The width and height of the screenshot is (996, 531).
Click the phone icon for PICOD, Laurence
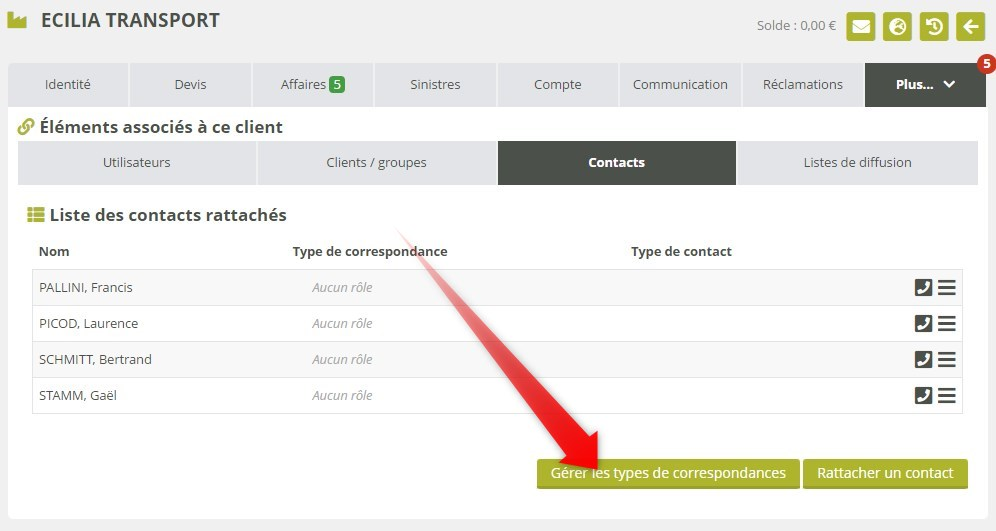pos(923,324)
